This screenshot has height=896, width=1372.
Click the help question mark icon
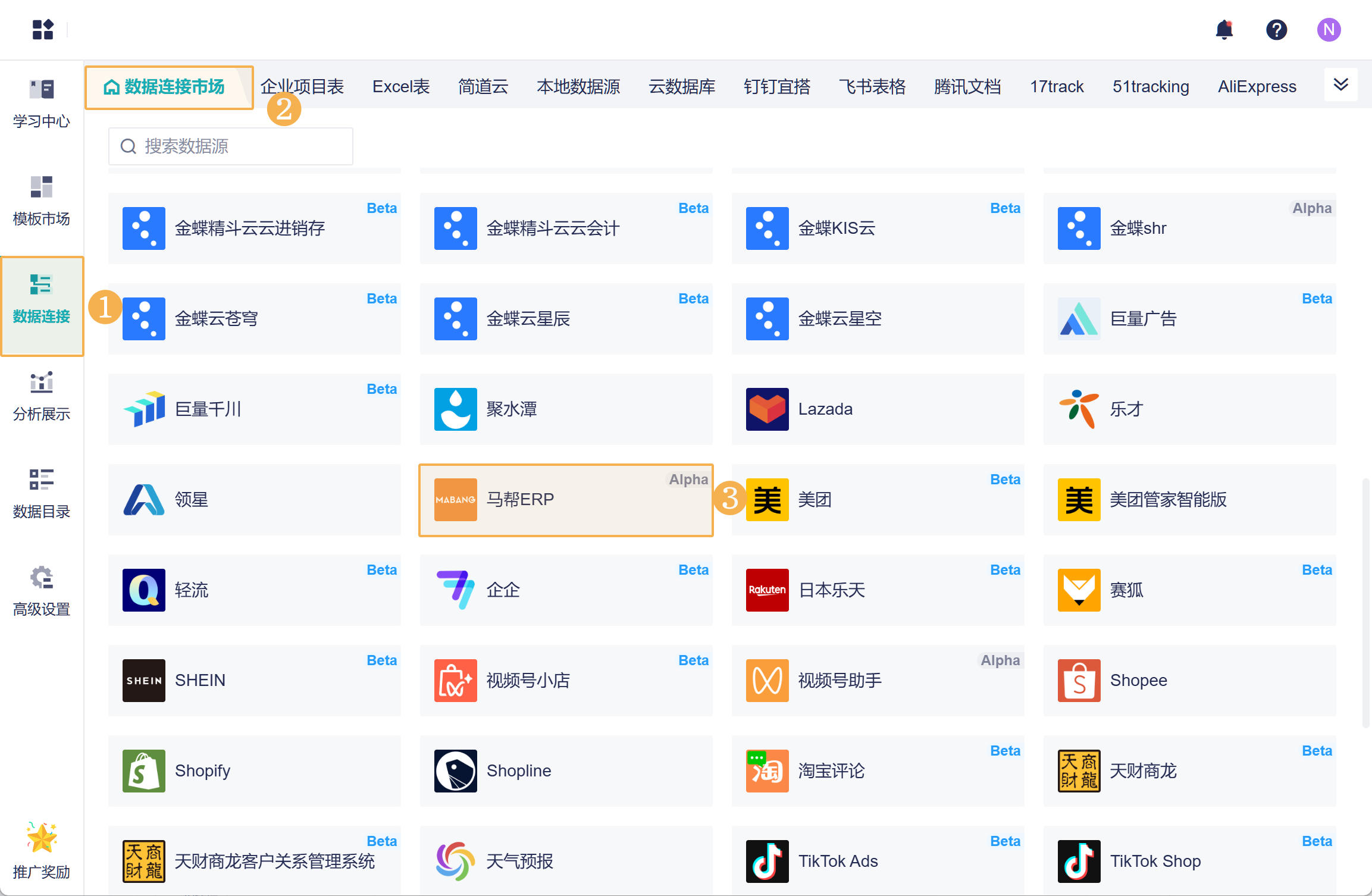[1276, 29]
